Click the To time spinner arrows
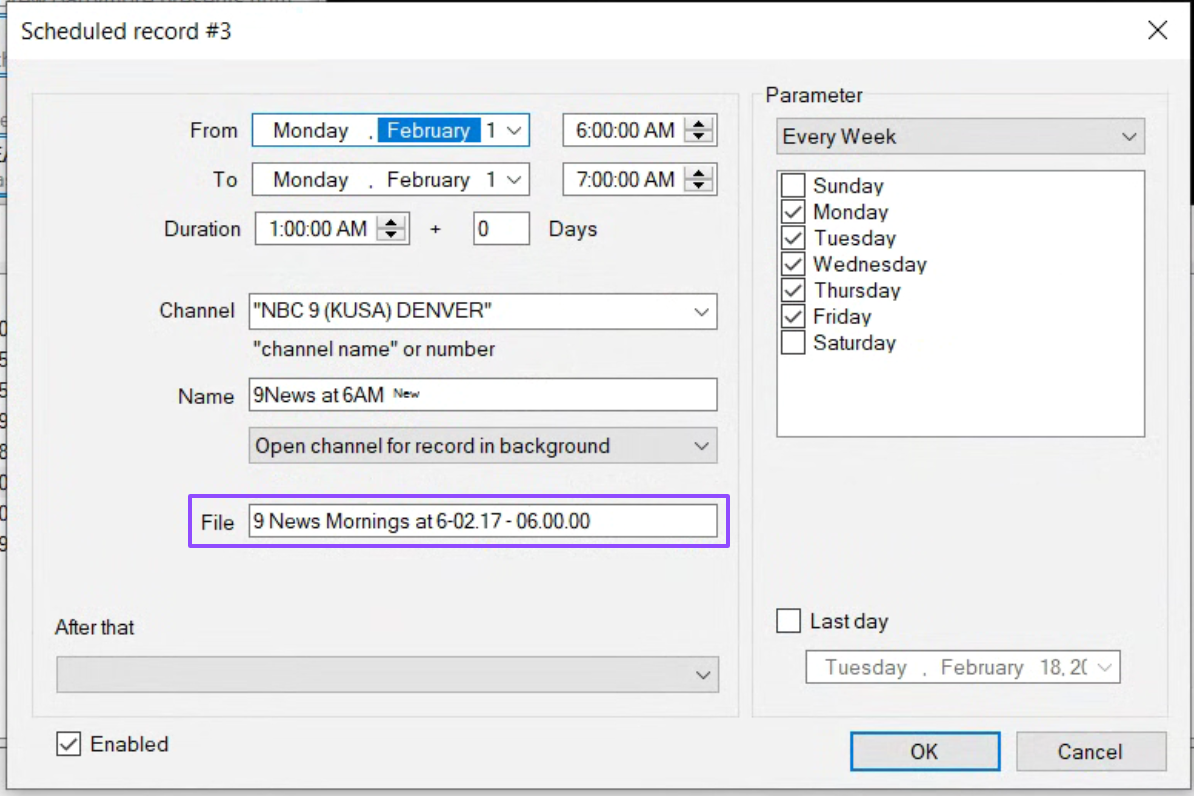The height and width of the screenshot is (796, 1194). click(x=701, y=180)
